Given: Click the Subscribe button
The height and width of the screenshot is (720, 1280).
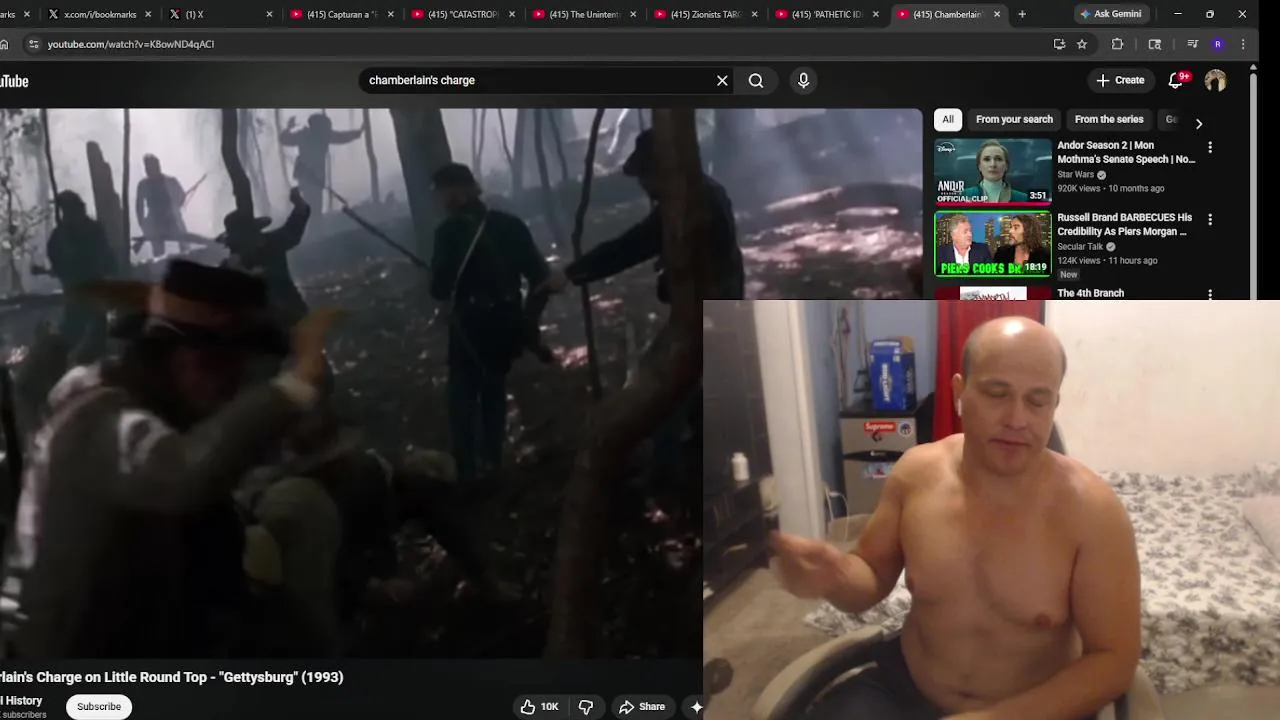Looking at the screenshot, I should [99, 707].
